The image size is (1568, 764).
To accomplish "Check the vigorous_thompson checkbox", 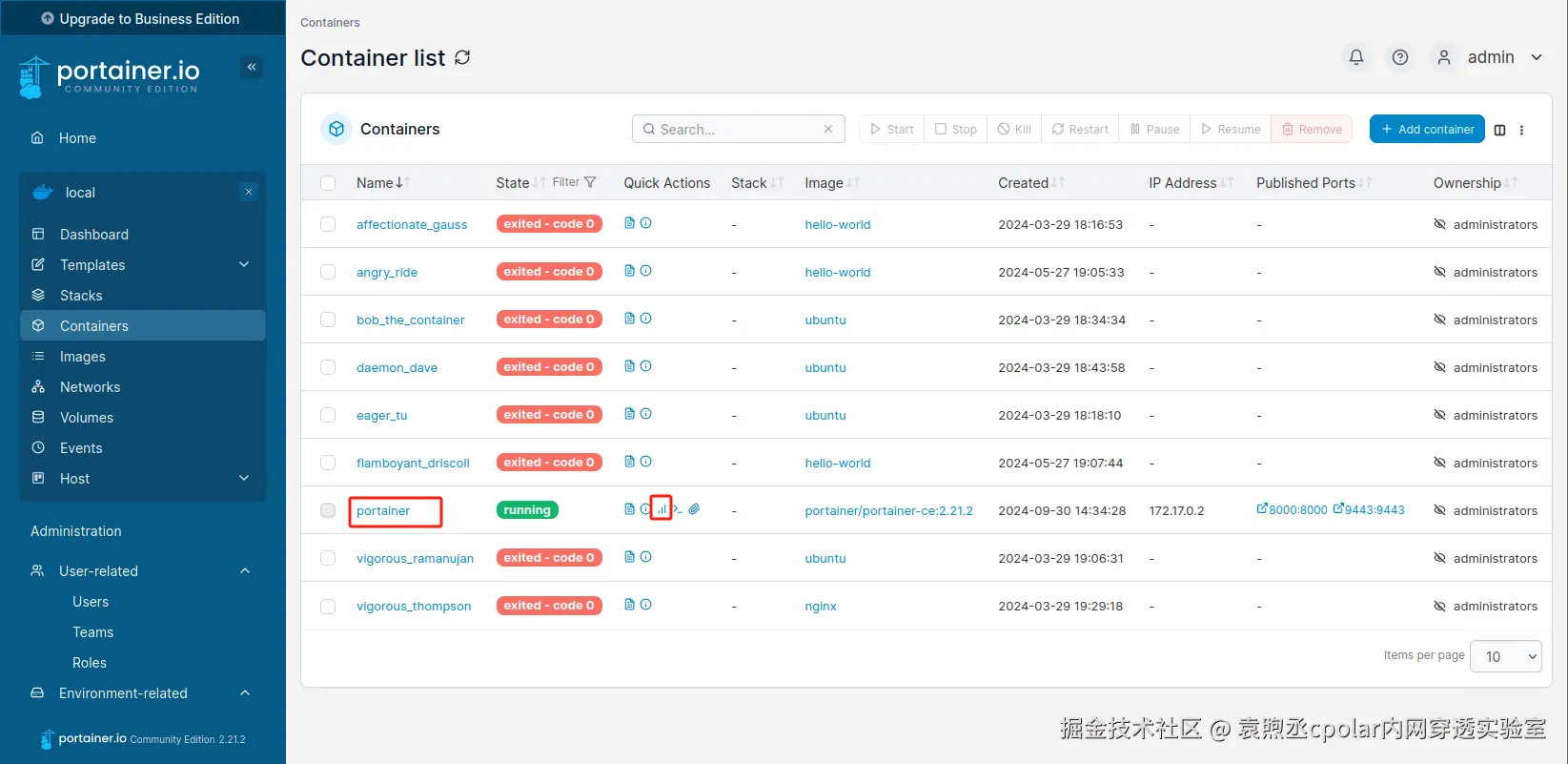I will pos(328,606).
